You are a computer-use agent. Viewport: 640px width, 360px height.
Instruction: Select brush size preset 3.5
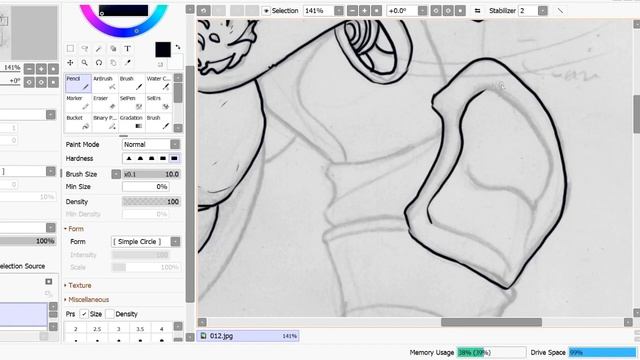pyautogui.click(x=140, y=333)
